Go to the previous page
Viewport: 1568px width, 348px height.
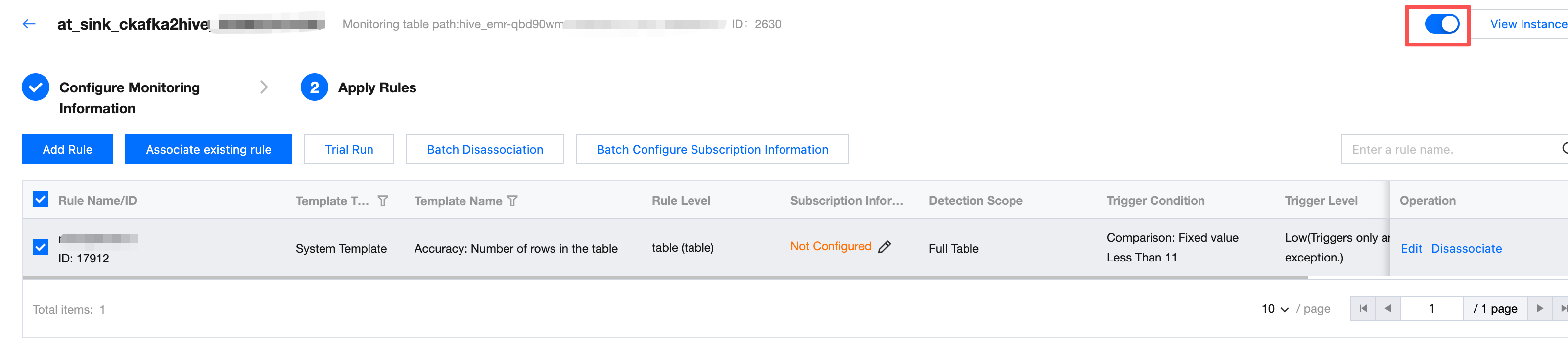coord(1388,309)
